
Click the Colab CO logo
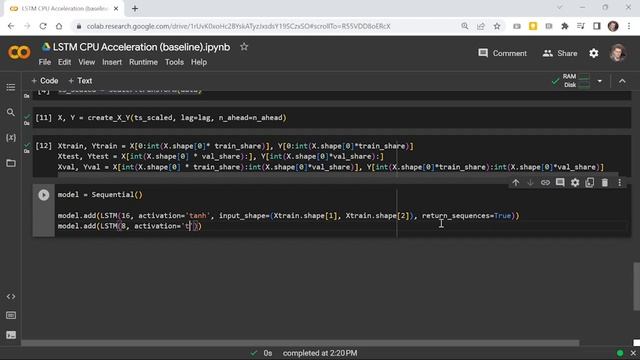coord(19,52)
